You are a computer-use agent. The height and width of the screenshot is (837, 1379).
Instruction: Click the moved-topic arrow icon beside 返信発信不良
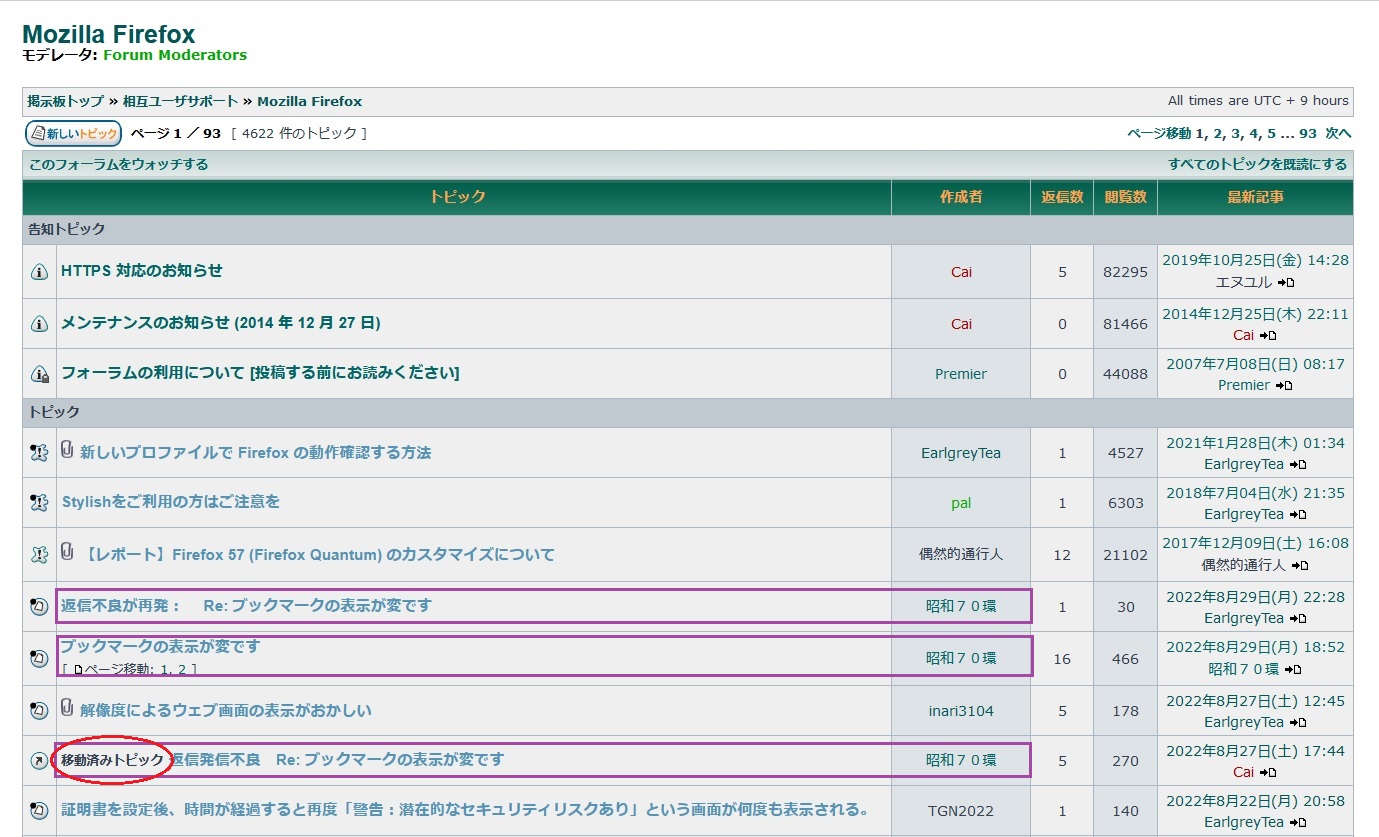39,761
